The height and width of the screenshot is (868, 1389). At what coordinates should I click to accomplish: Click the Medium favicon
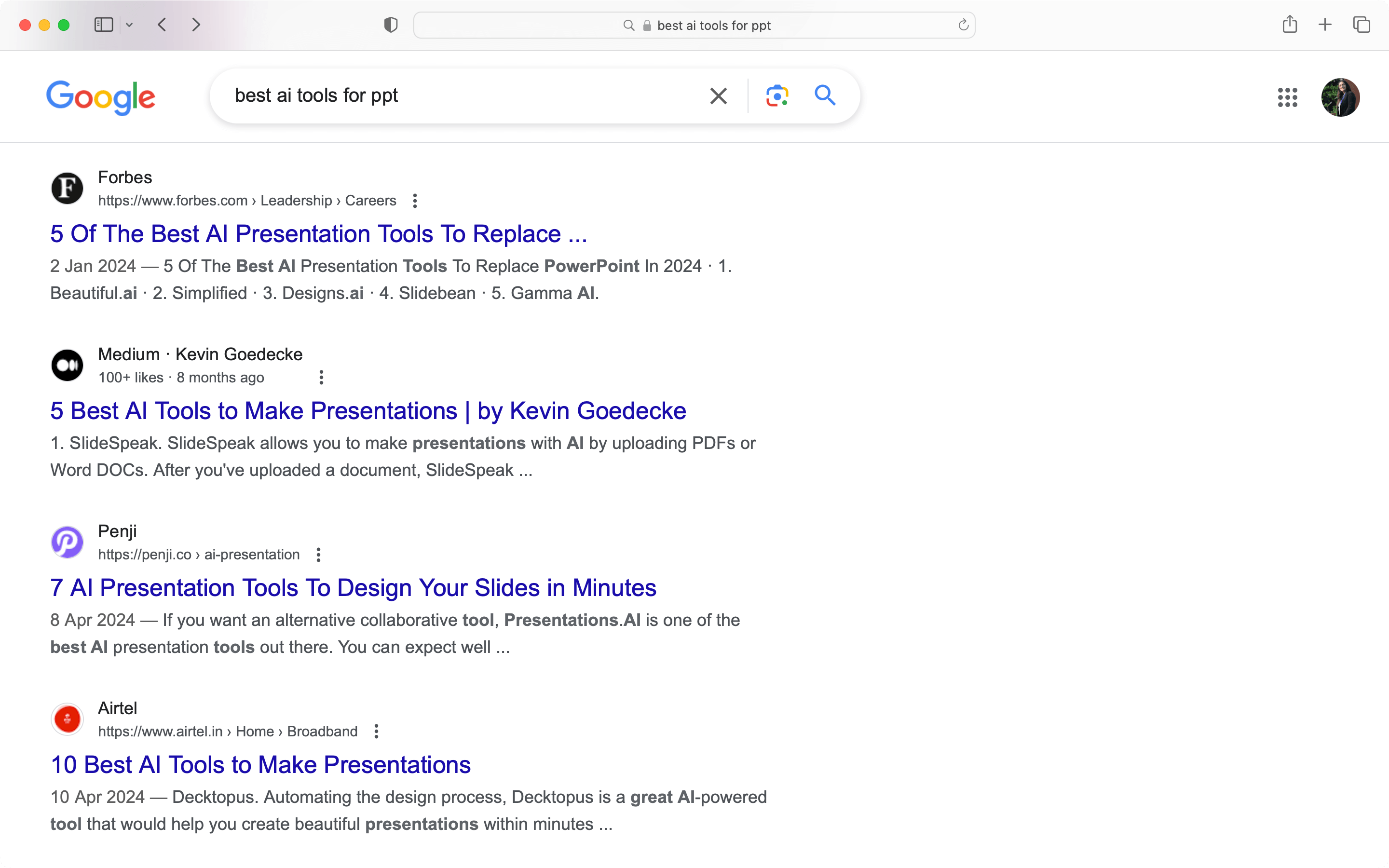tap(67, 365)
